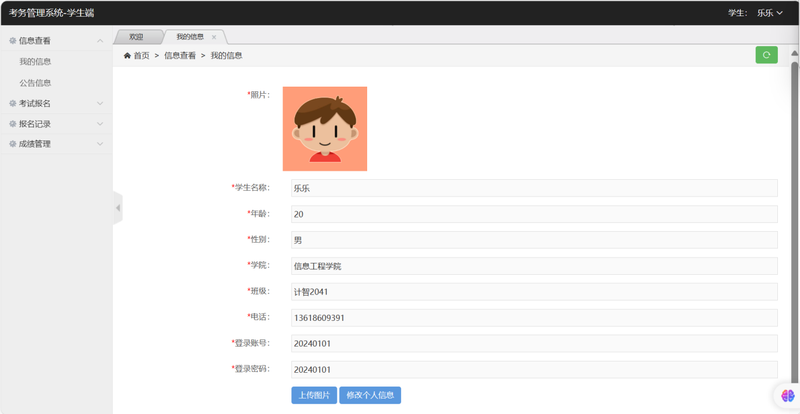The width and height of the screenshot is (800, 414).
Task: Expand the 成绩管理 menu chevron
Action: (x=100, y=144)
